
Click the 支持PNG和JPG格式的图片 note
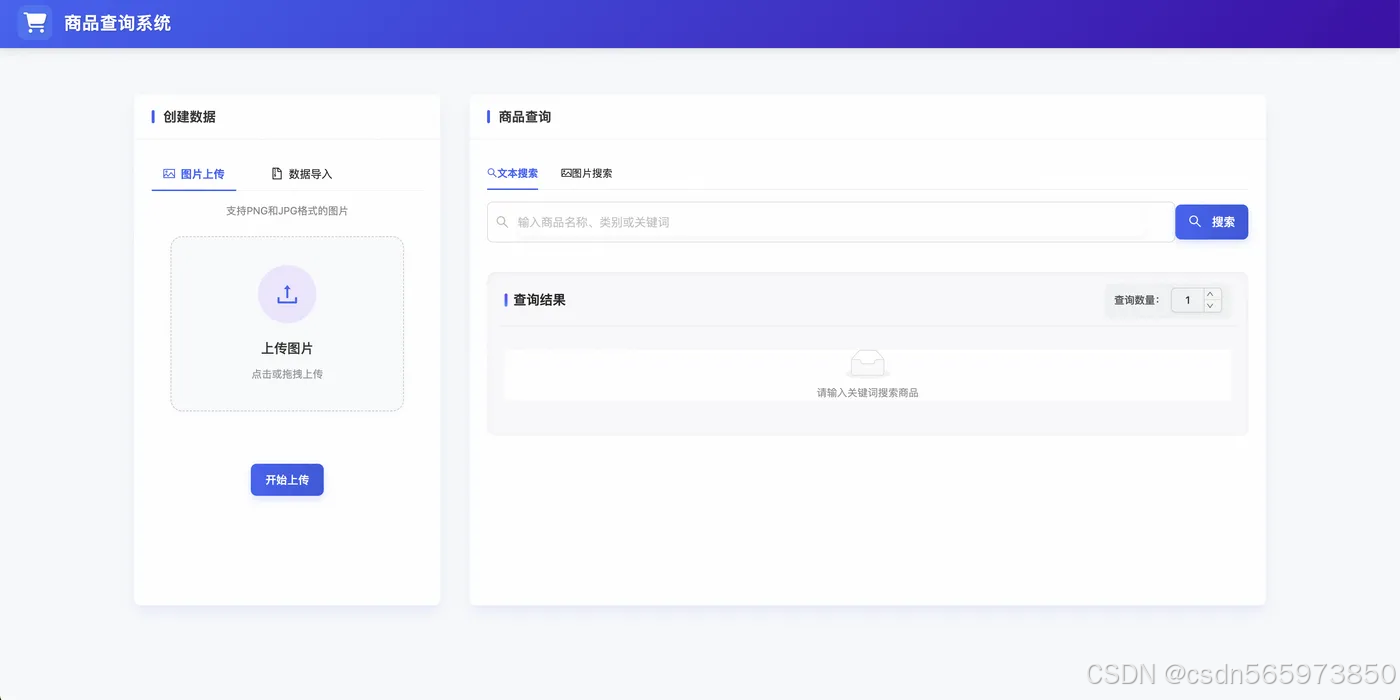(x=287, y=211)
